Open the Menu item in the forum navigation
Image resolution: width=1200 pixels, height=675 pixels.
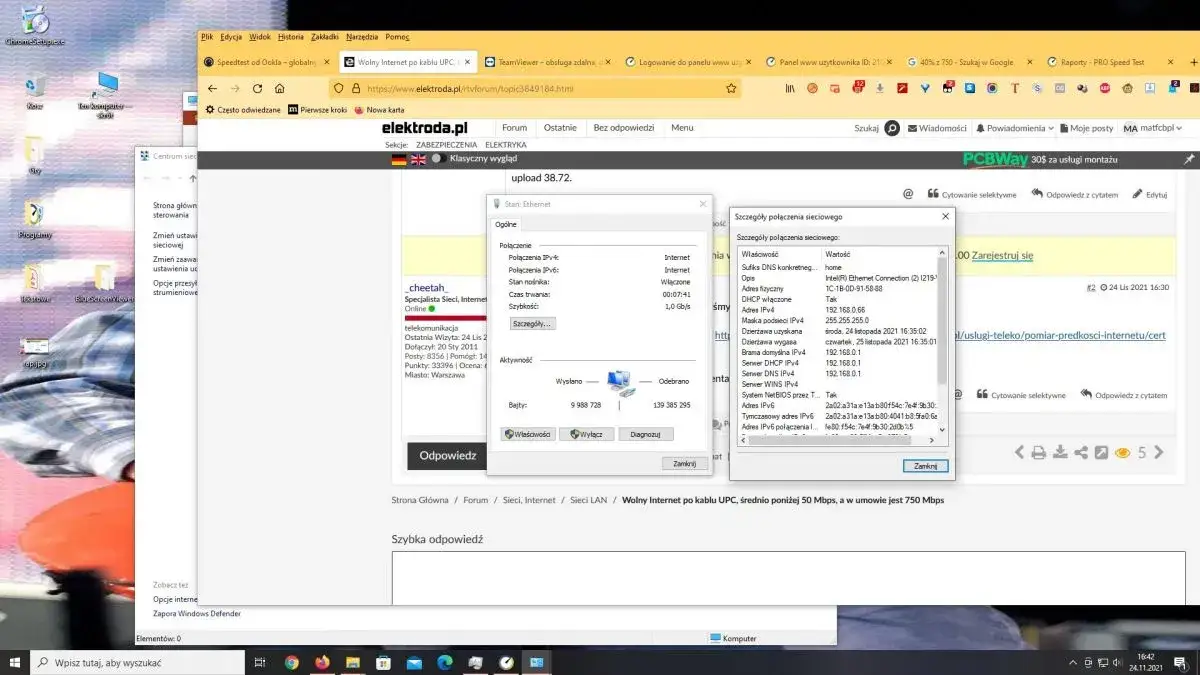click(x=682, y=127)
